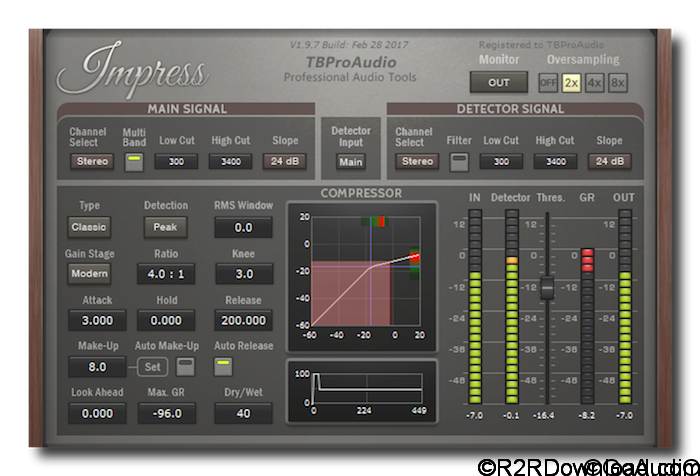
Task: Select 8x oversampling
Action: click(617, 83)
